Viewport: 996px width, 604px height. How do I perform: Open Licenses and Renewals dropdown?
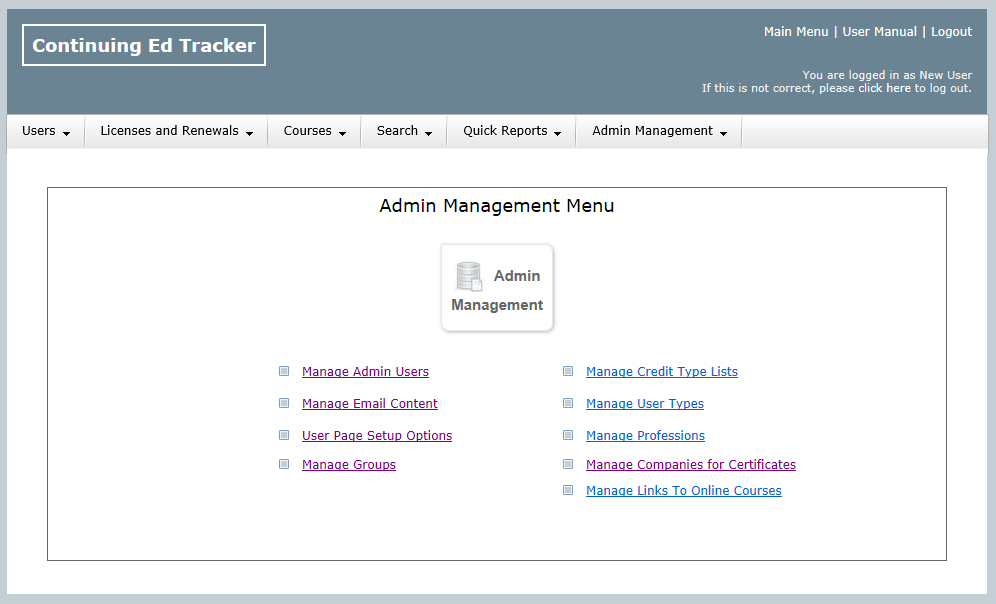[x=176, y=131]
